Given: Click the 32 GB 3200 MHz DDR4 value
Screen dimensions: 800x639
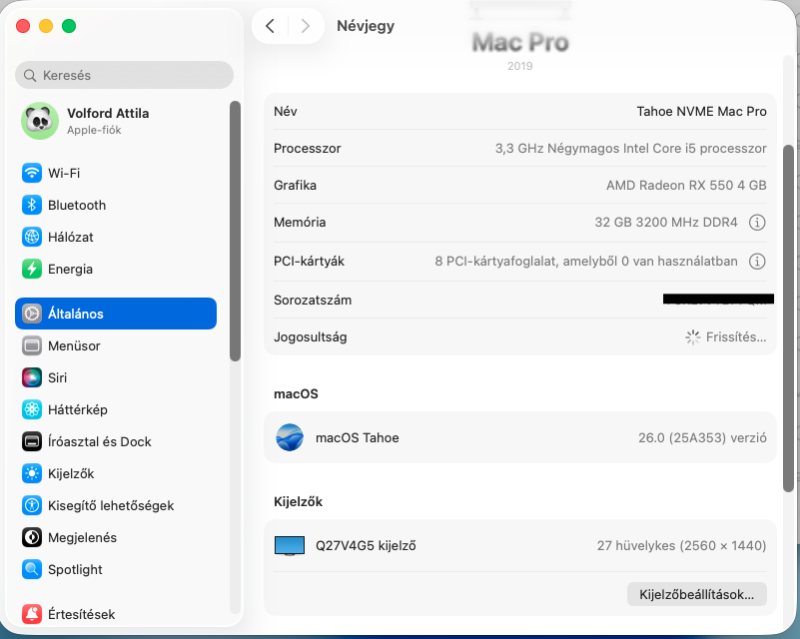Looking at the screenshot, I should (x=666, y=223).
